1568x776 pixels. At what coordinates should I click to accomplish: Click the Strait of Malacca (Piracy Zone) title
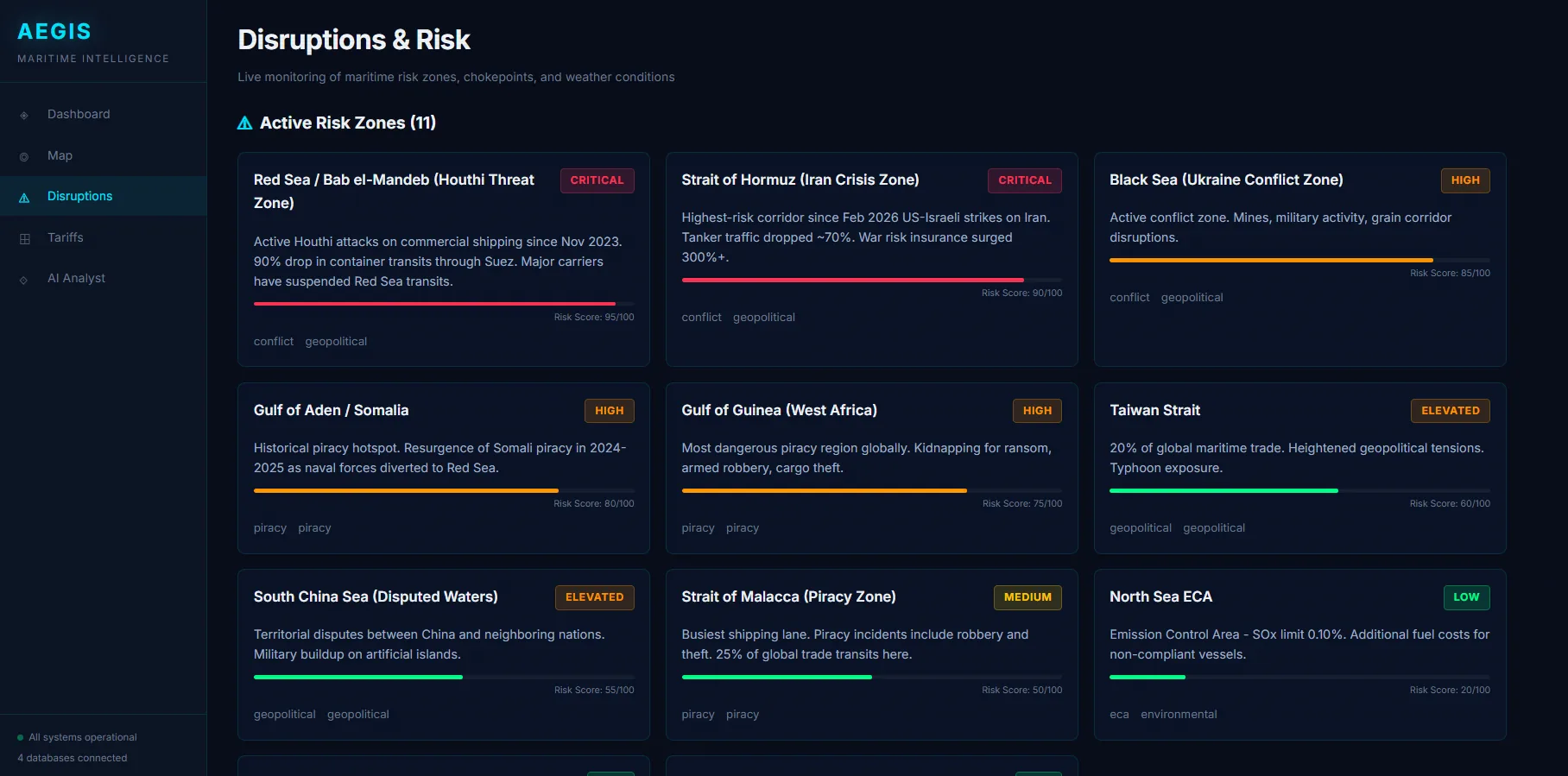[788, 596]
